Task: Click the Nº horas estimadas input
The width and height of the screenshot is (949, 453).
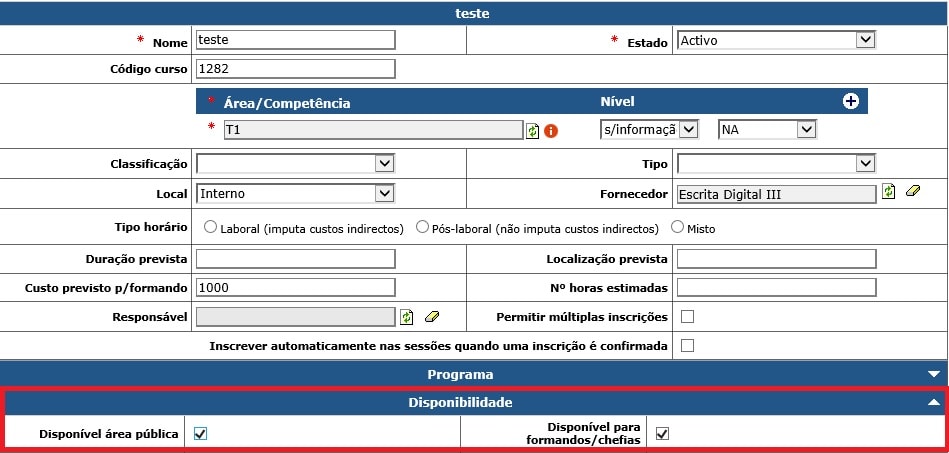Action: [777, 288]
